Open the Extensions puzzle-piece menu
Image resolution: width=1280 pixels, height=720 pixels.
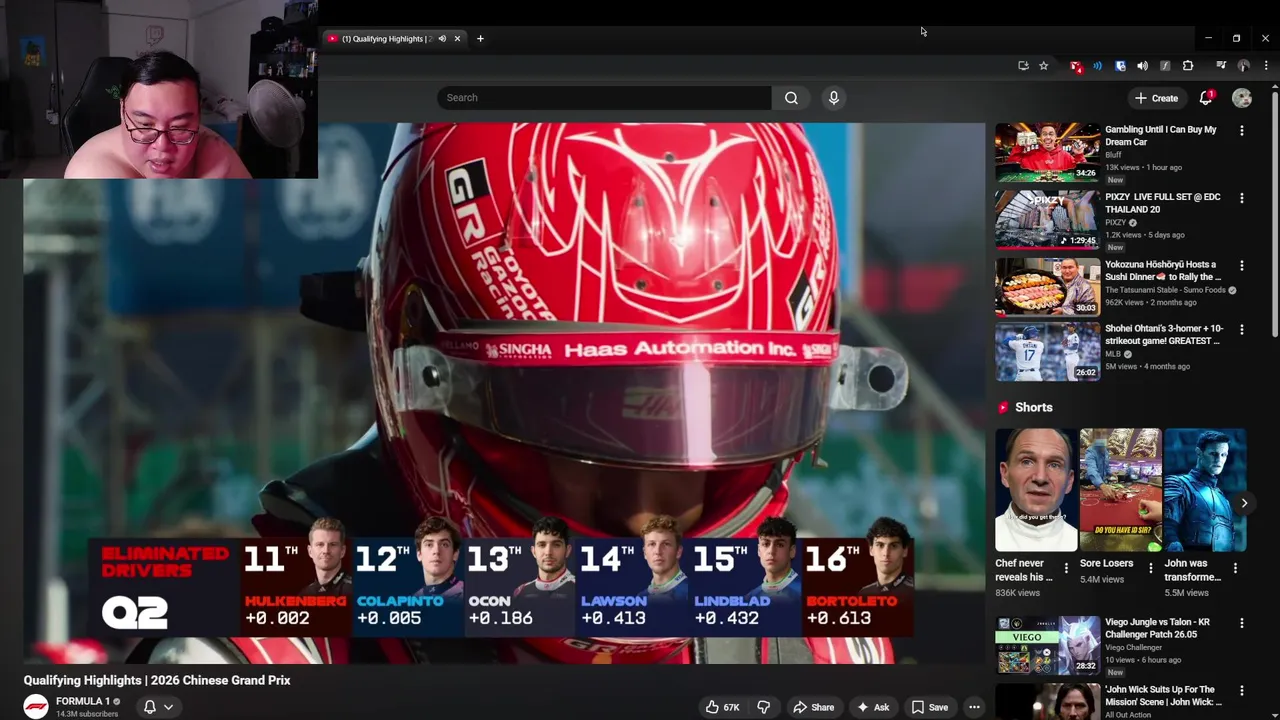(x=1188, y=66)
